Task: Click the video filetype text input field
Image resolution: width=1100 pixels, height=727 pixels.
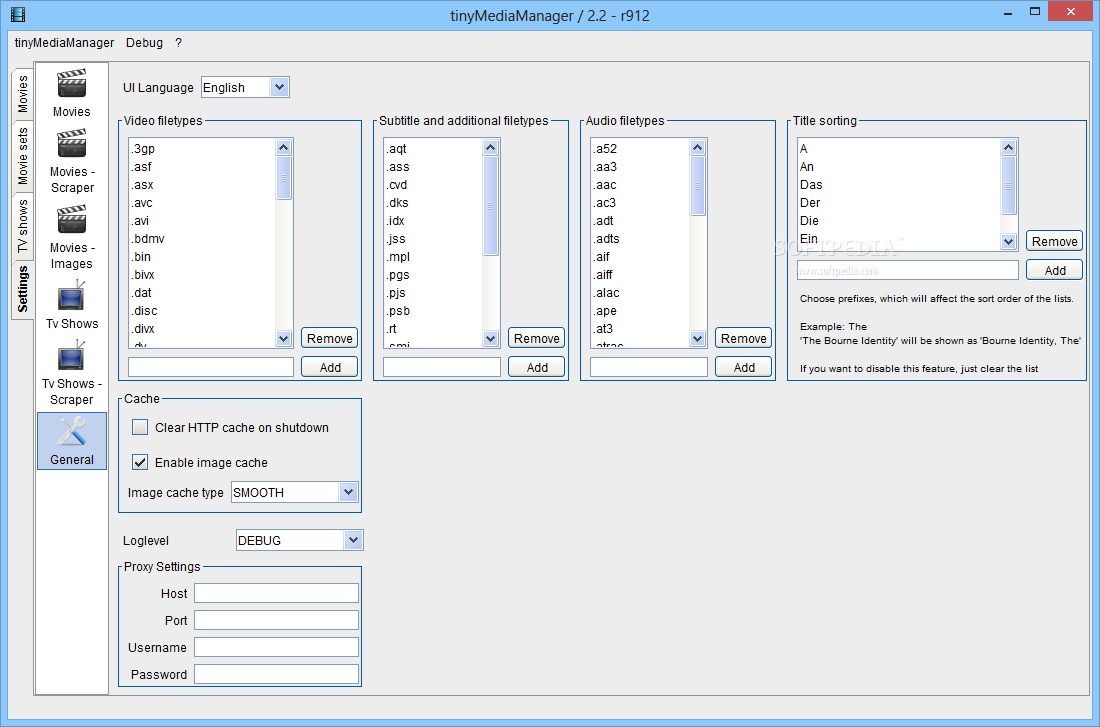Action: pyautogui.click(x=211, y=367)
